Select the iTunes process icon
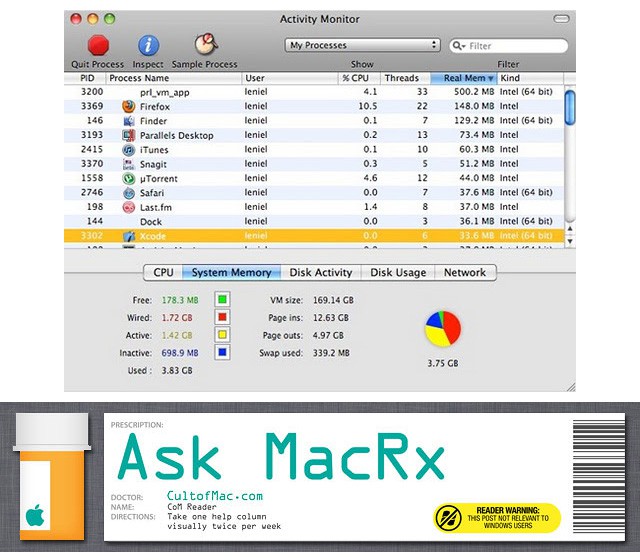Image resolution: width=640 pixels, height=560 pixels. point(129,149)
